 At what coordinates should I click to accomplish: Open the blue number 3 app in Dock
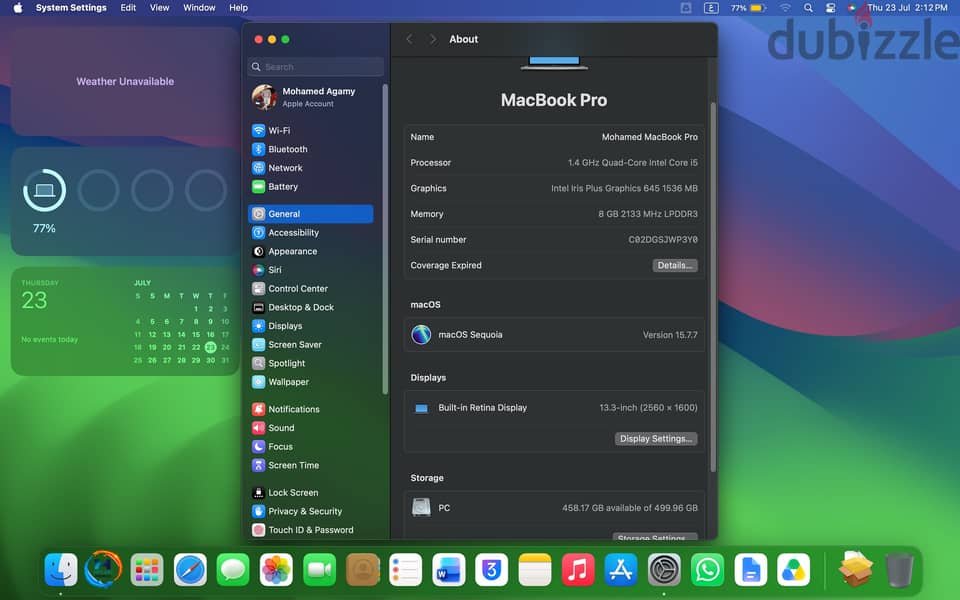(x=492, y=569)
